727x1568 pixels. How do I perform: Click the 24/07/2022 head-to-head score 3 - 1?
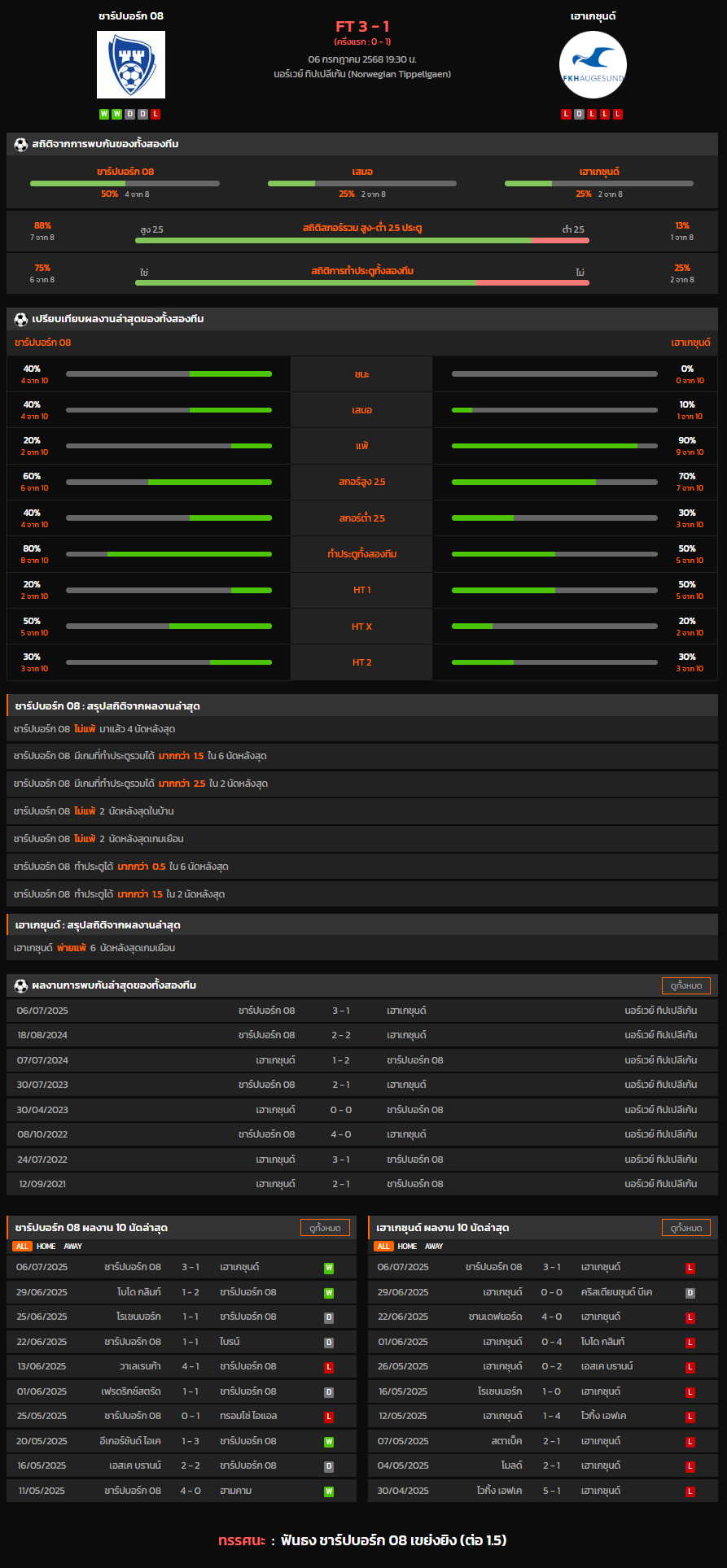click(x=341, y=1160)
